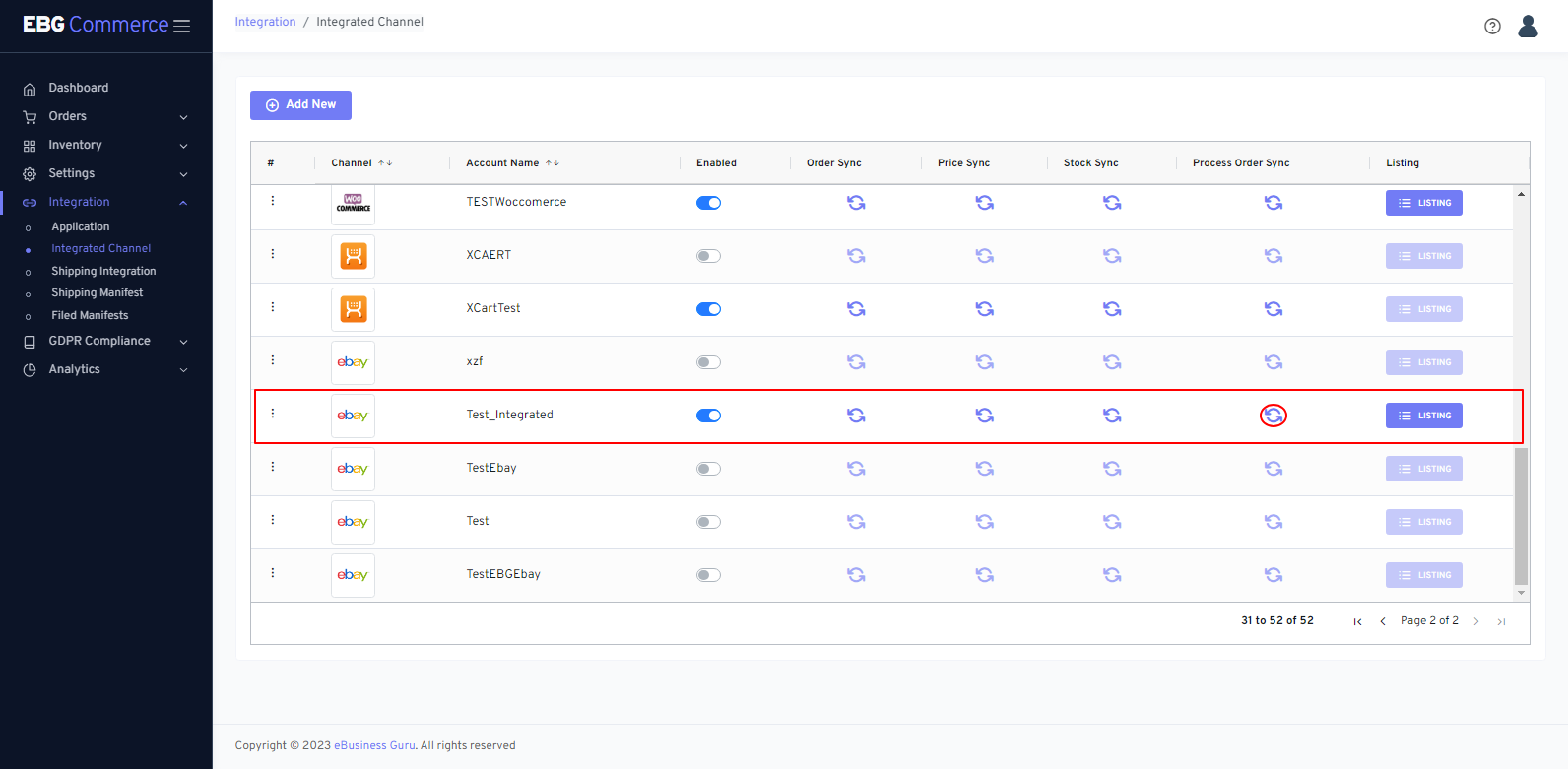This screenshot has width=1568, height=769.
Task: Click Stock Sync icon for Test_Integrated
Action: [x=1112, y=416]
